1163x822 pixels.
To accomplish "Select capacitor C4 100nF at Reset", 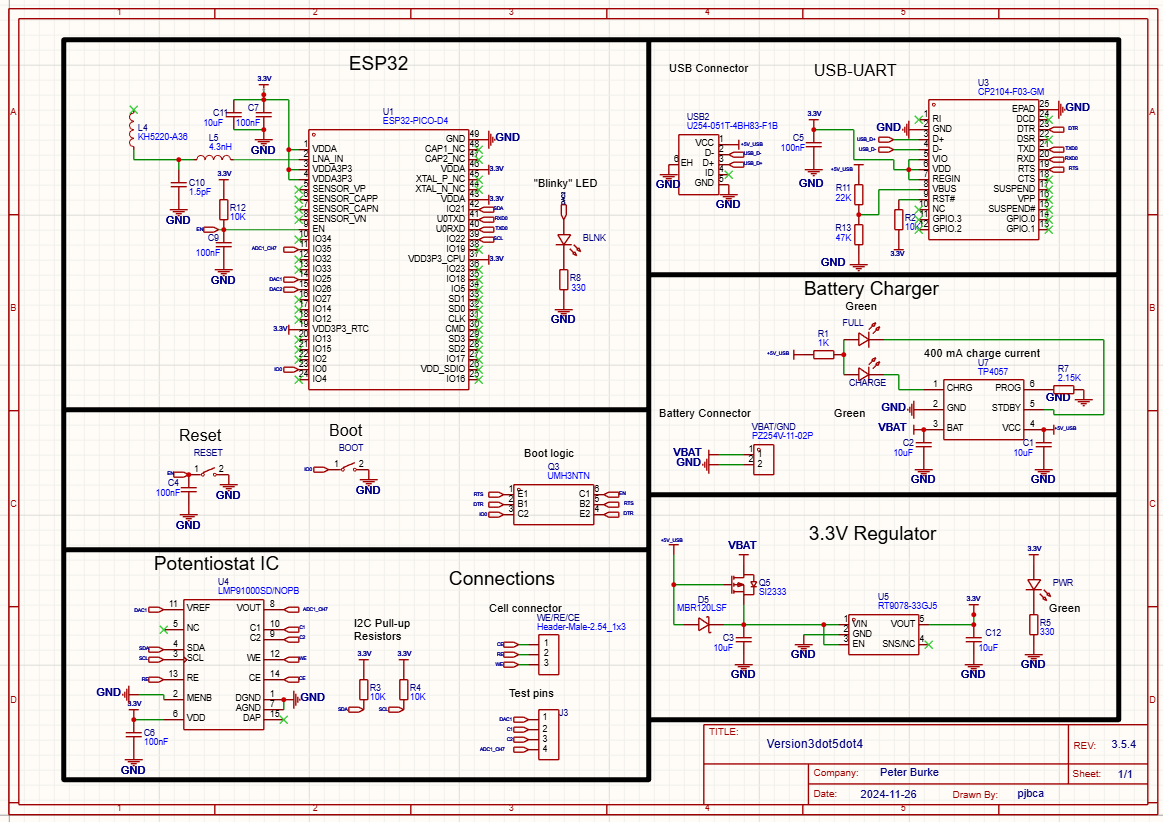I will (x=188, y=490).
